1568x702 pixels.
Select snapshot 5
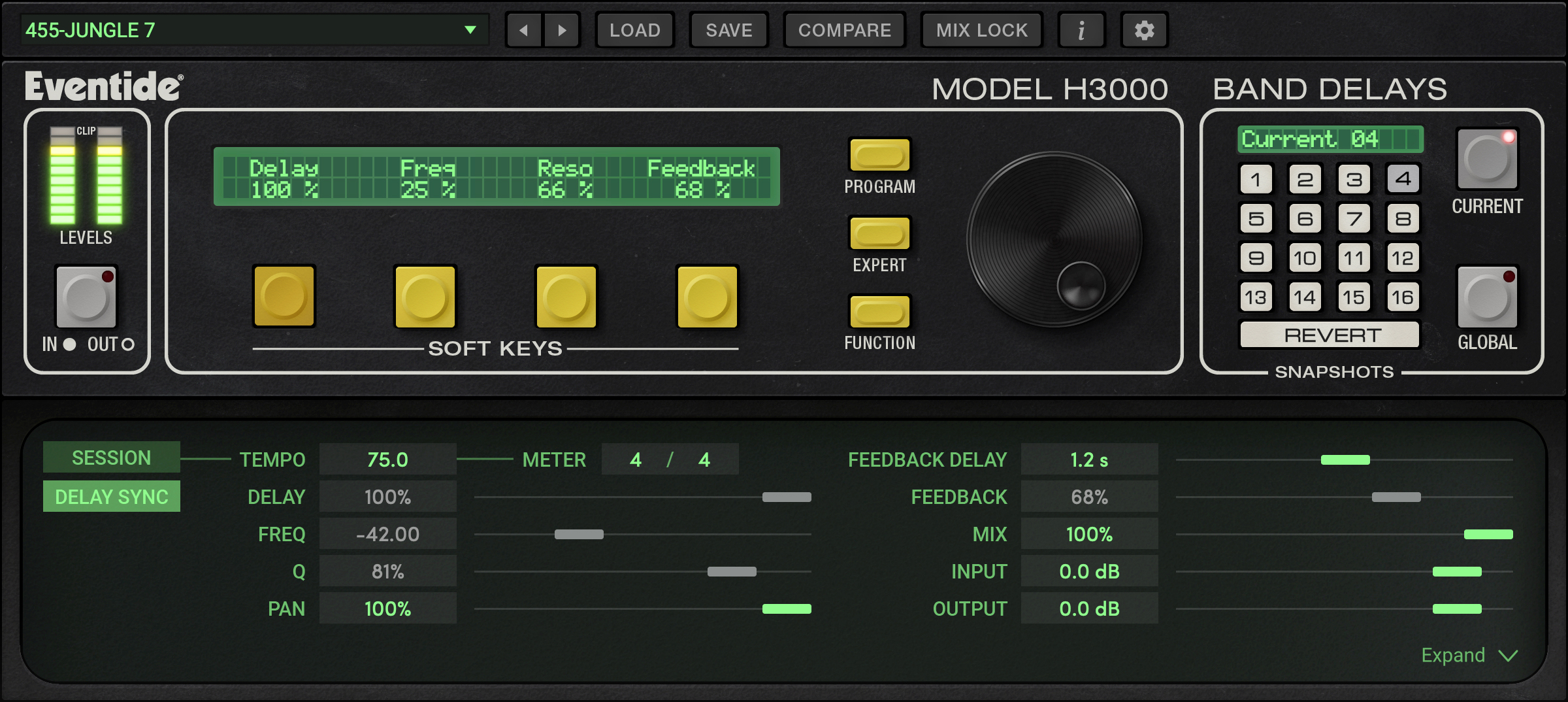click(1256, 218)
